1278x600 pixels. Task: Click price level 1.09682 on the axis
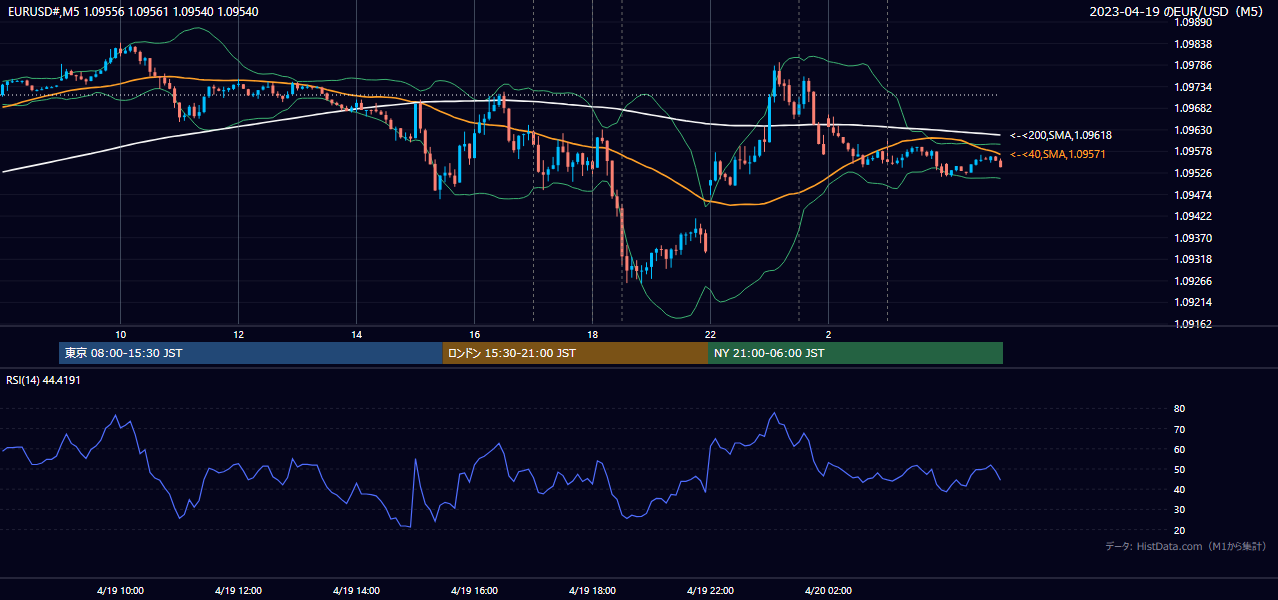[x=1192, y=108]
